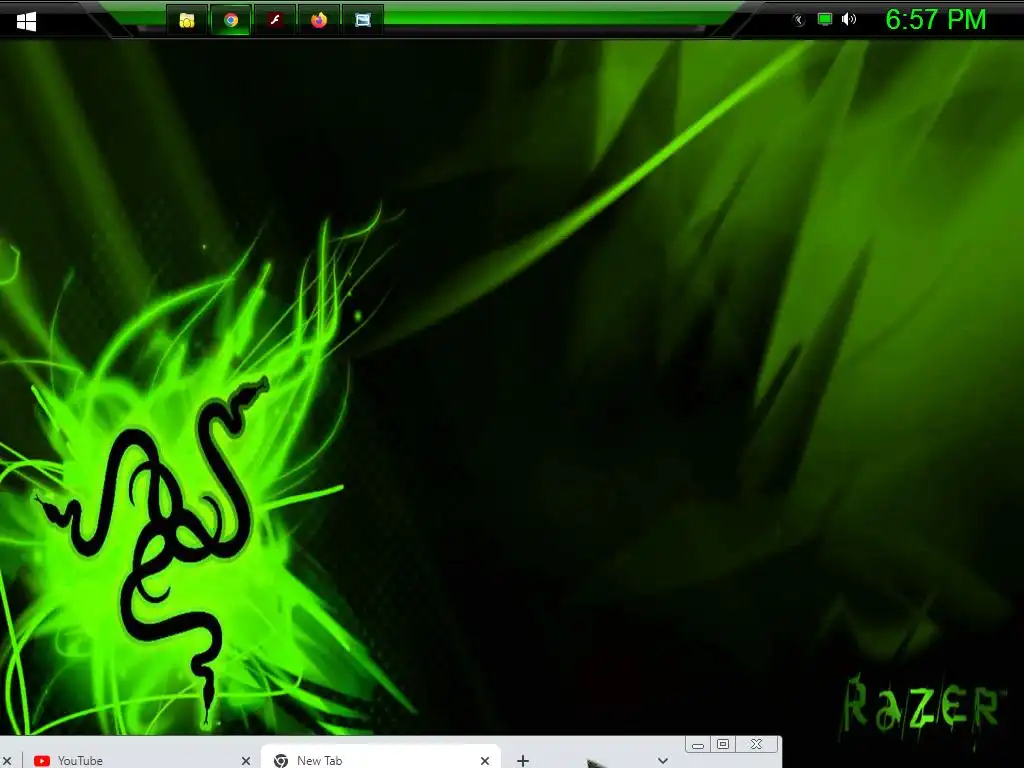Open the picture viewer taskbar icon
The image size is (1024, 768).
pyautogui.click(x=362, y=20)
